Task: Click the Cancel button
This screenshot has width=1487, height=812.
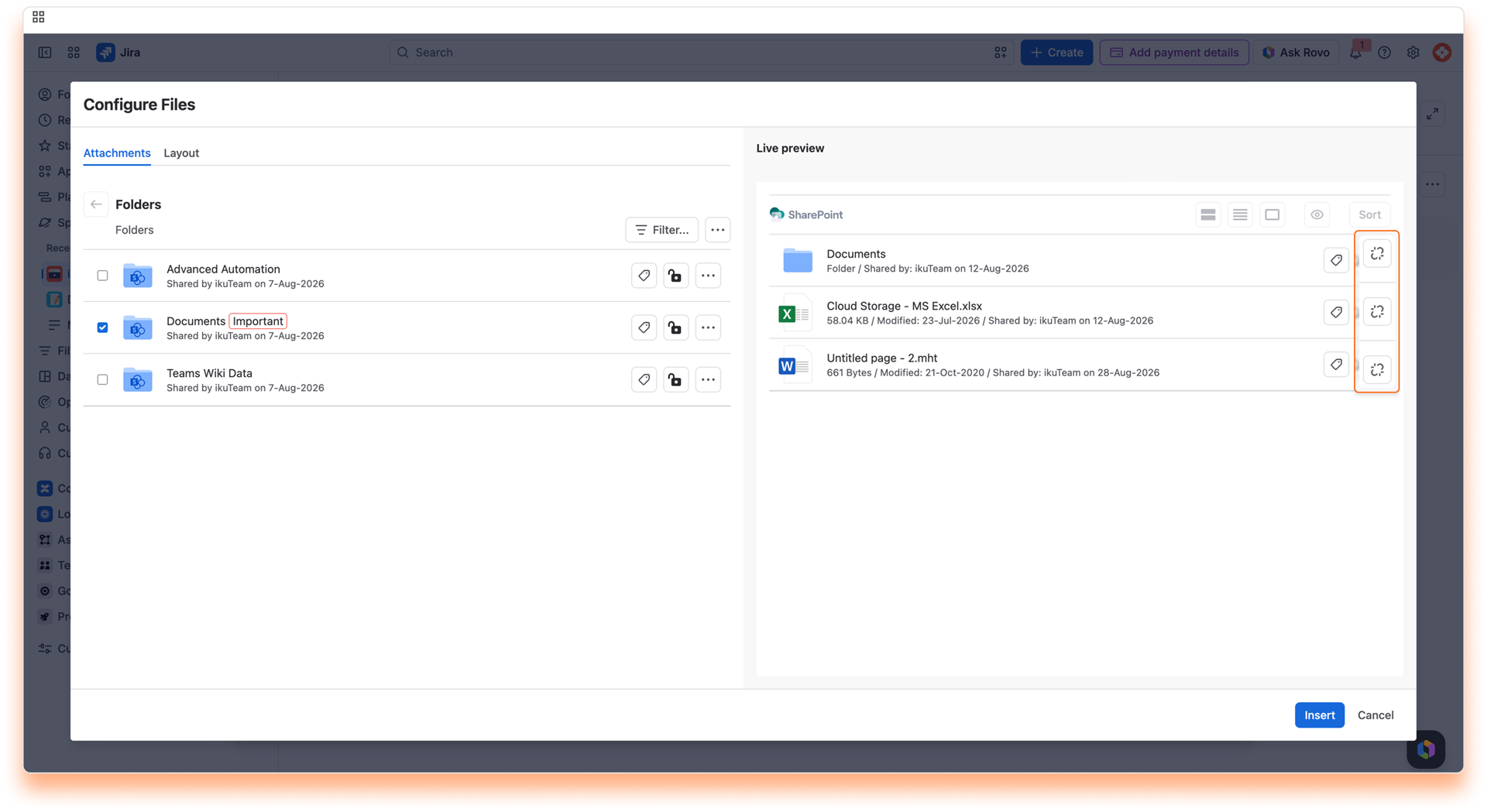Action: (x=1375, y=715)
